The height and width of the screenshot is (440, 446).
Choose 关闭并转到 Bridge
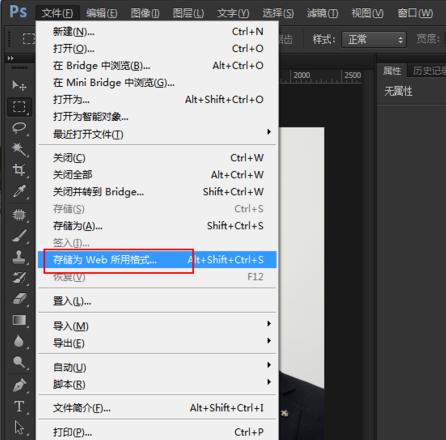click(157, 192)
